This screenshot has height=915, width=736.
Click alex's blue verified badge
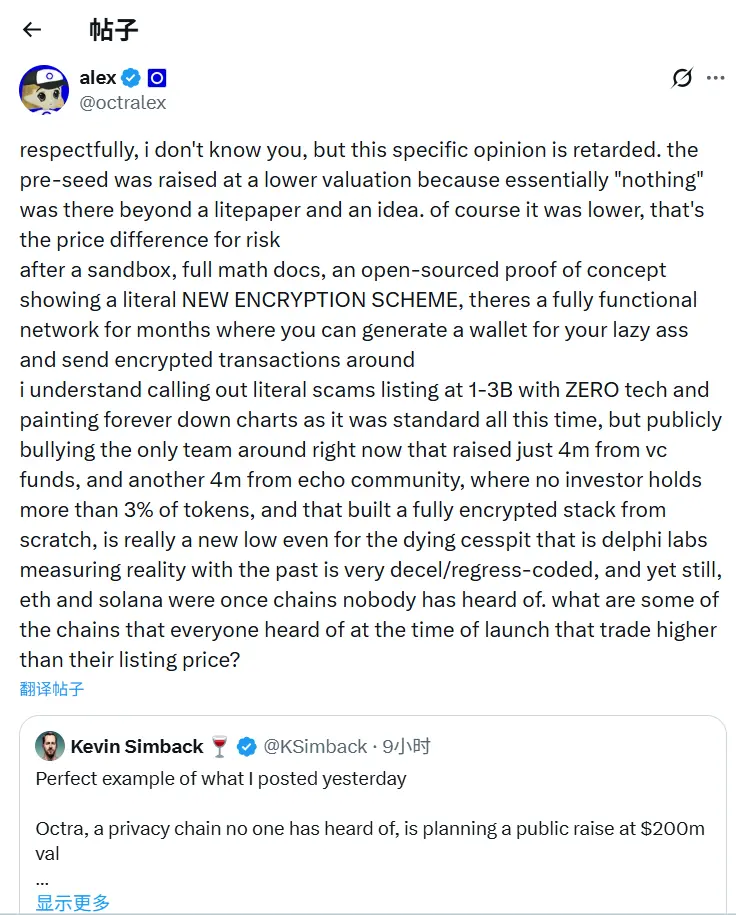click(x=132, y=78)
